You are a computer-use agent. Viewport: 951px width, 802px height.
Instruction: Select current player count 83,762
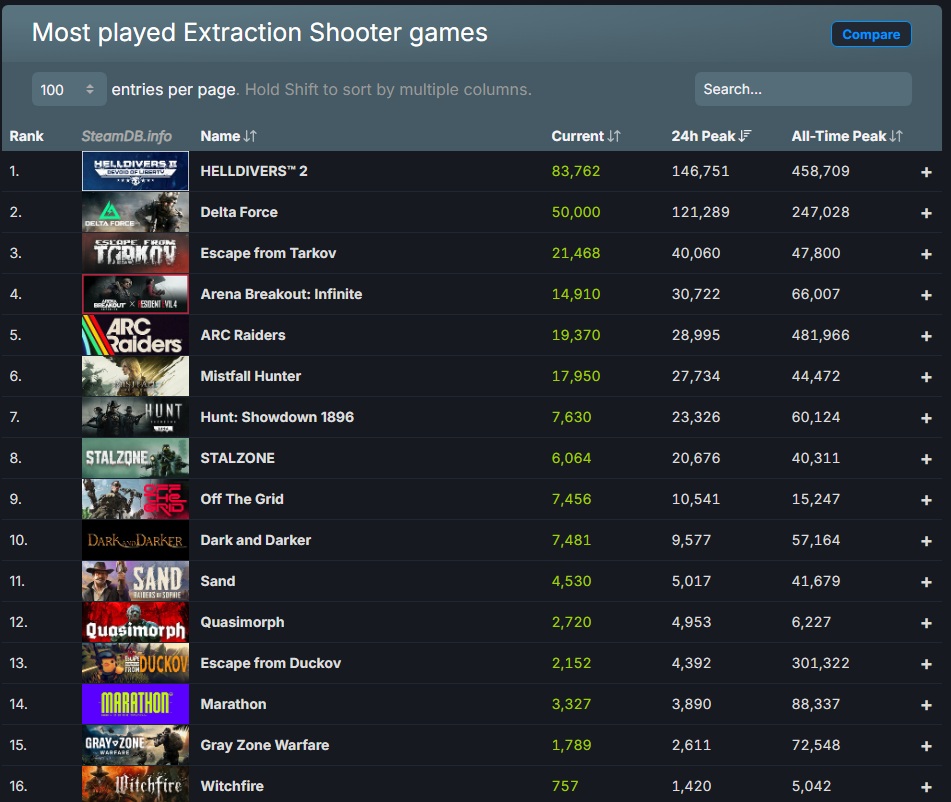click(576, 171)
